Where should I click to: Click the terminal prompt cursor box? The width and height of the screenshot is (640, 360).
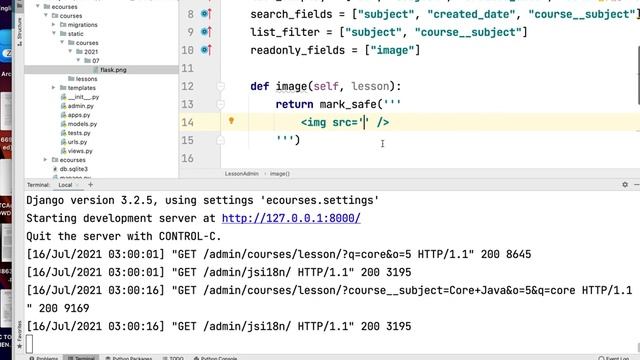coord(29,344)
